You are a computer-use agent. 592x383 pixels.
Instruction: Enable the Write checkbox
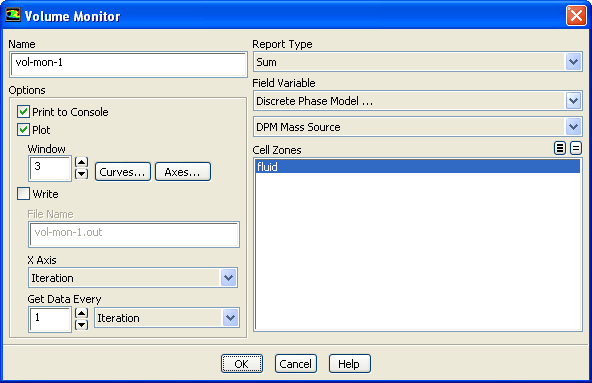pyautogui.click(x=23, y=194)
